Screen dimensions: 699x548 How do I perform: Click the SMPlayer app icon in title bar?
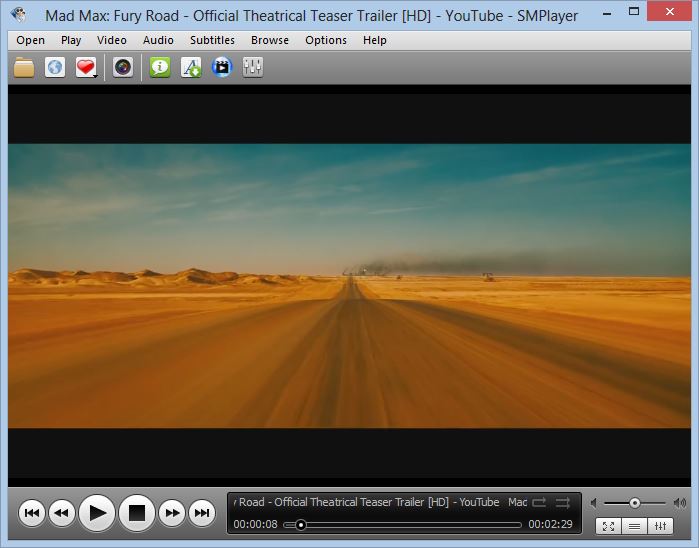pos(19,15)
